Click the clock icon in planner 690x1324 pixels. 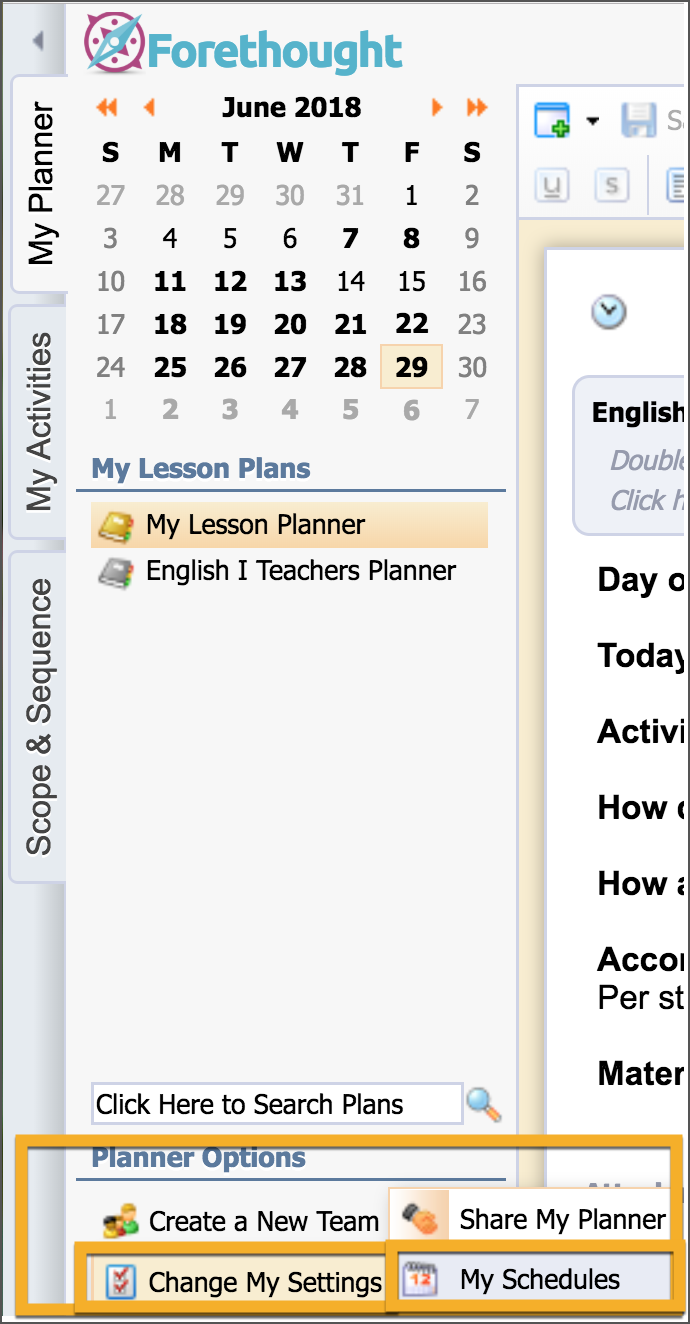(608, 312)
